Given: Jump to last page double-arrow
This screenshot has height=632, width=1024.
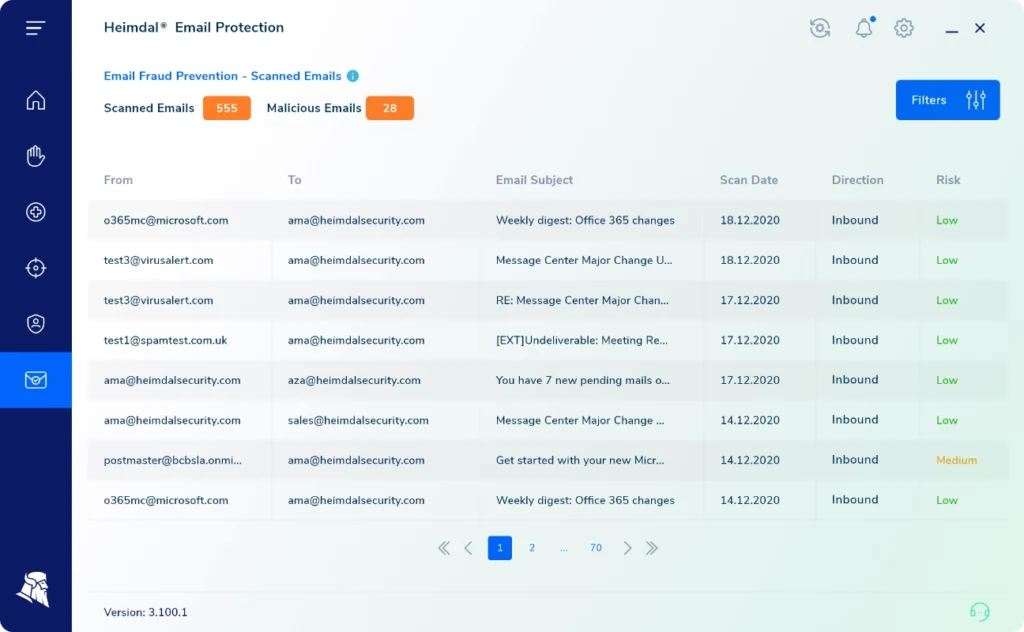Looking at the screenshot, I should click(x=652, y=548).
